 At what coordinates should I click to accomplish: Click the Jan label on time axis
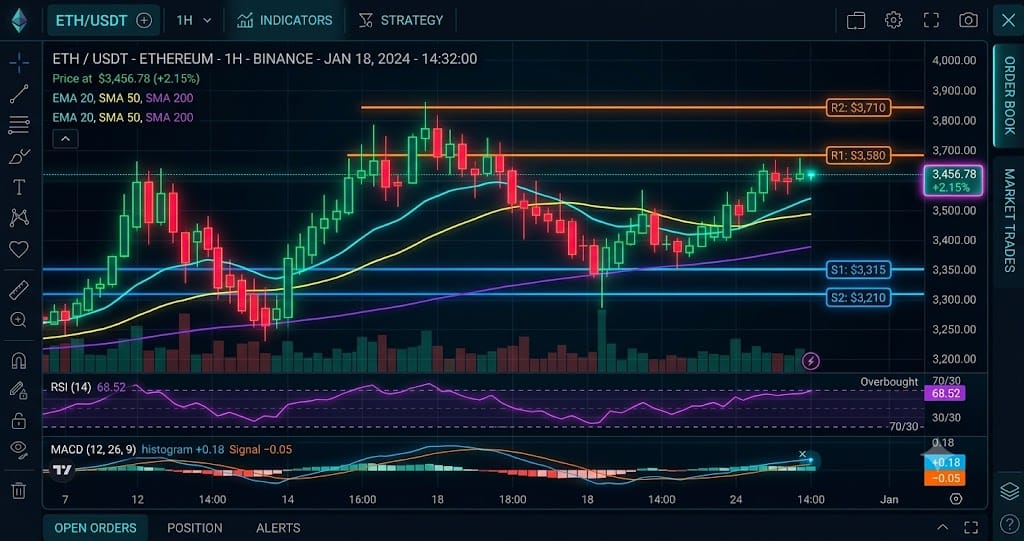(x=889, y=500)
